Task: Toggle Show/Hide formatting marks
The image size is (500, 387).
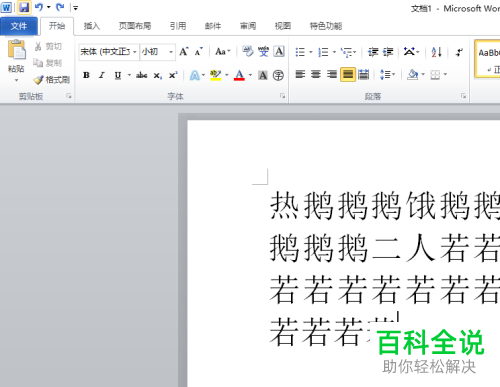Action: (x=459, y=52)
